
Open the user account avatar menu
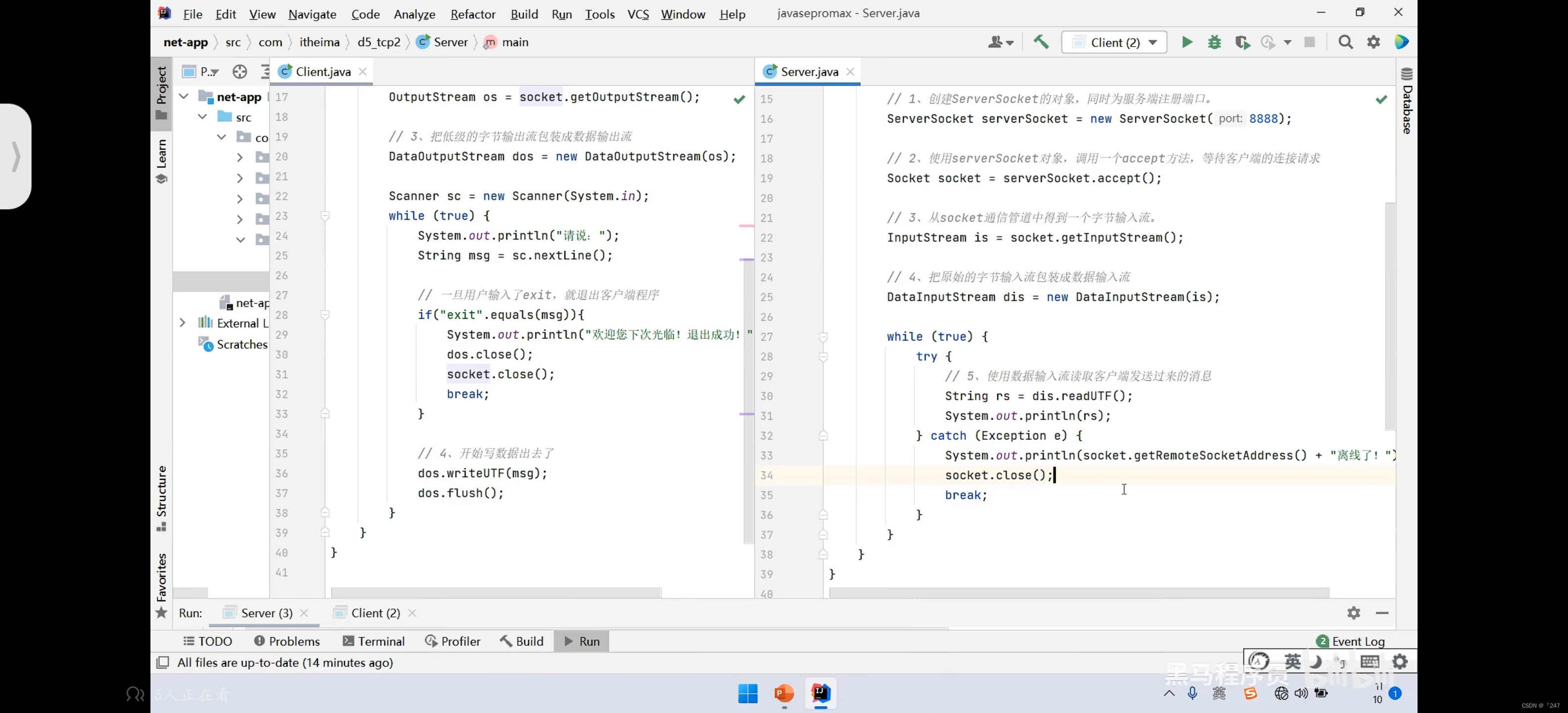coord(1000,42)
